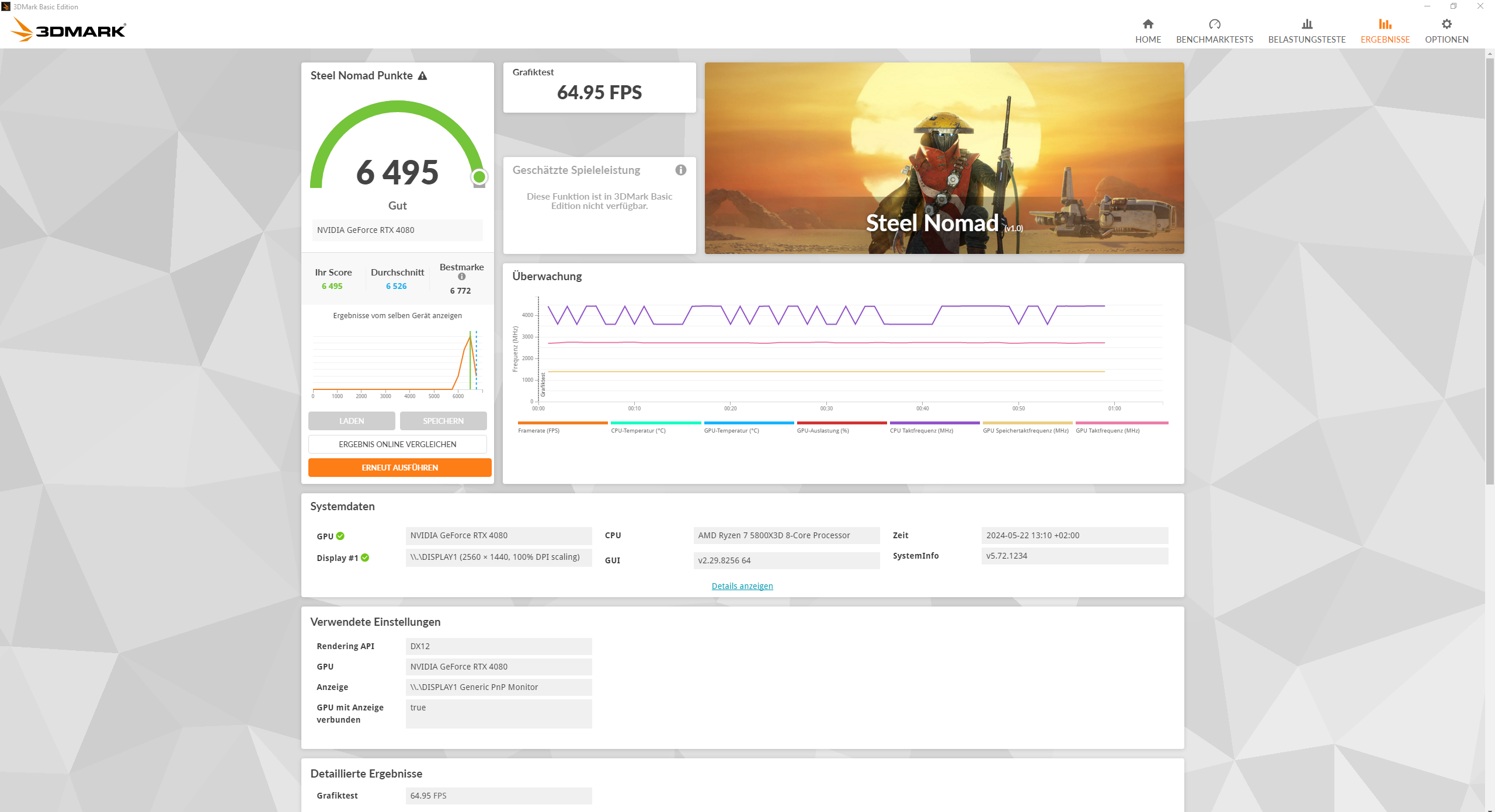Toggle Framerate (FPS) in the chart legend
Image resolution: width=1495 pixels, height=812 pixels.
539,430
